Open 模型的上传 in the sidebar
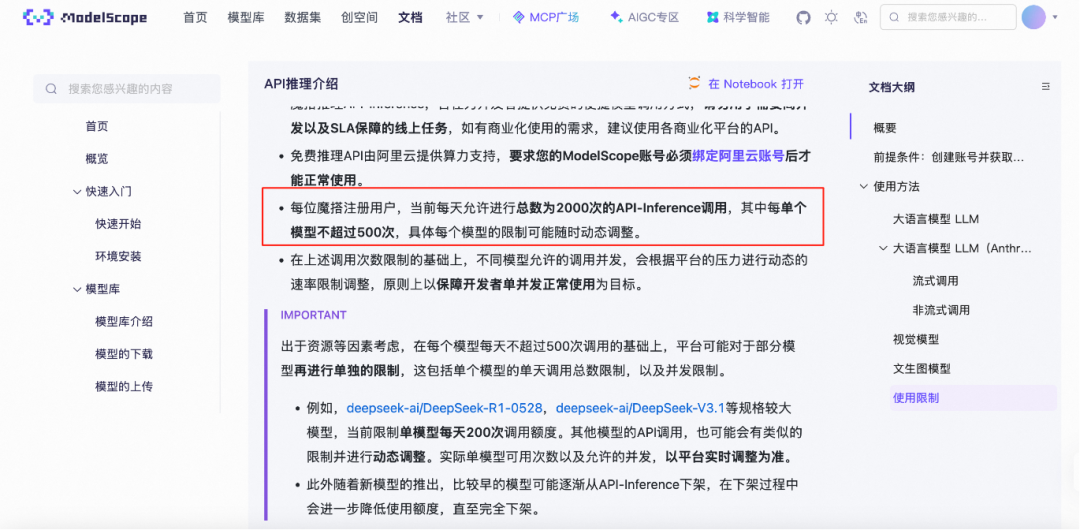This screenshot has height=530, width=1080. [x=124, y=386]
